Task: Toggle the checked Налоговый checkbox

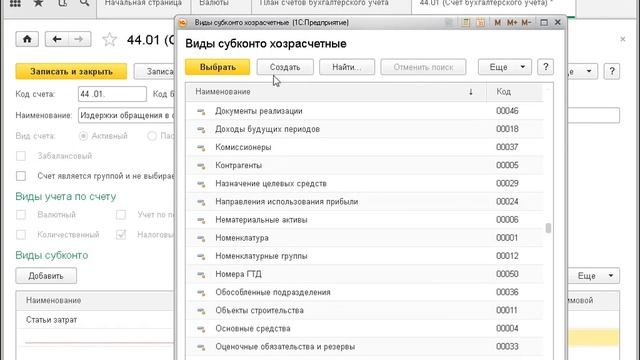Action: [x=121, y=235]
